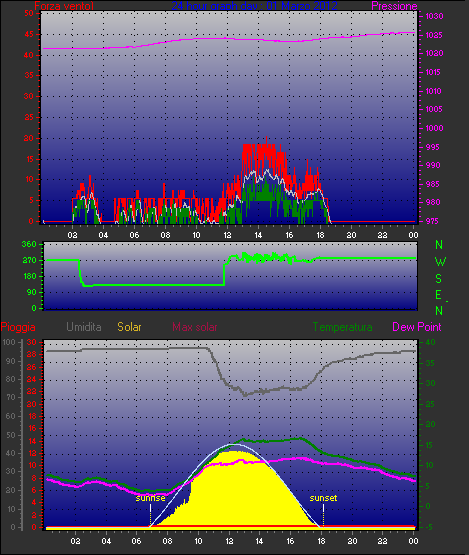Screen dimensions: 469x555
Task: Click the Forza vento axis title
Action: [x=64, y=6]
